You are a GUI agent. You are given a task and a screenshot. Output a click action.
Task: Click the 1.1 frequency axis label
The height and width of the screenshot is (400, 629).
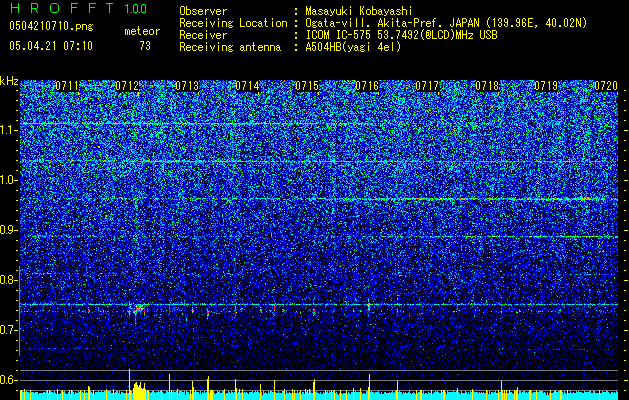click(x=8, y=130)
